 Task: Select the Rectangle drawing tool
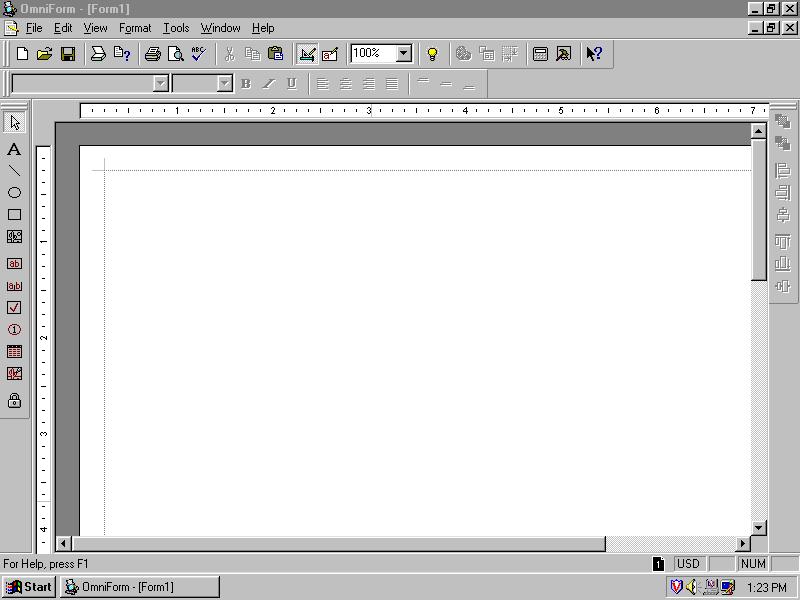pyautogui.click(x=14, y=215)
